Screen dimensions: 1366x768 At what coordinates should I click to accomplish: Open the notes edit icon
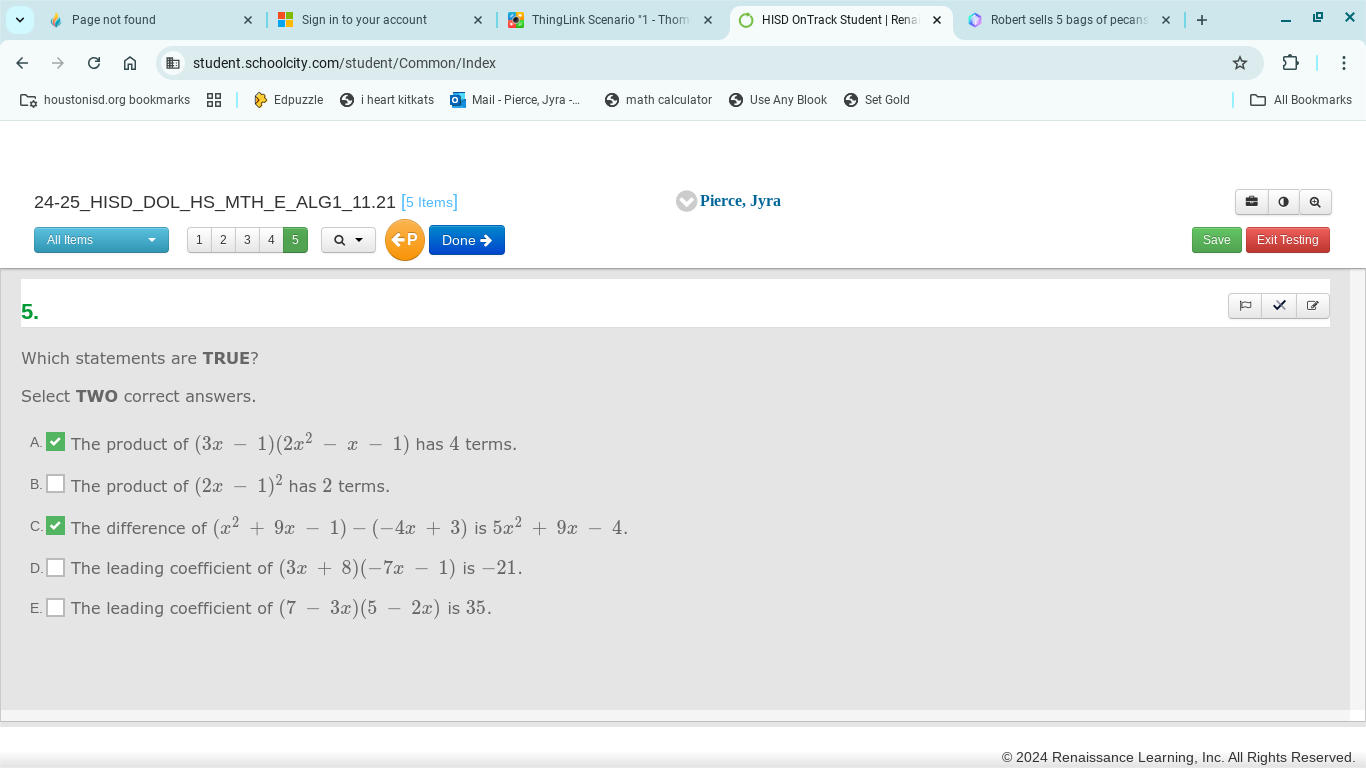pos(1313,306)
